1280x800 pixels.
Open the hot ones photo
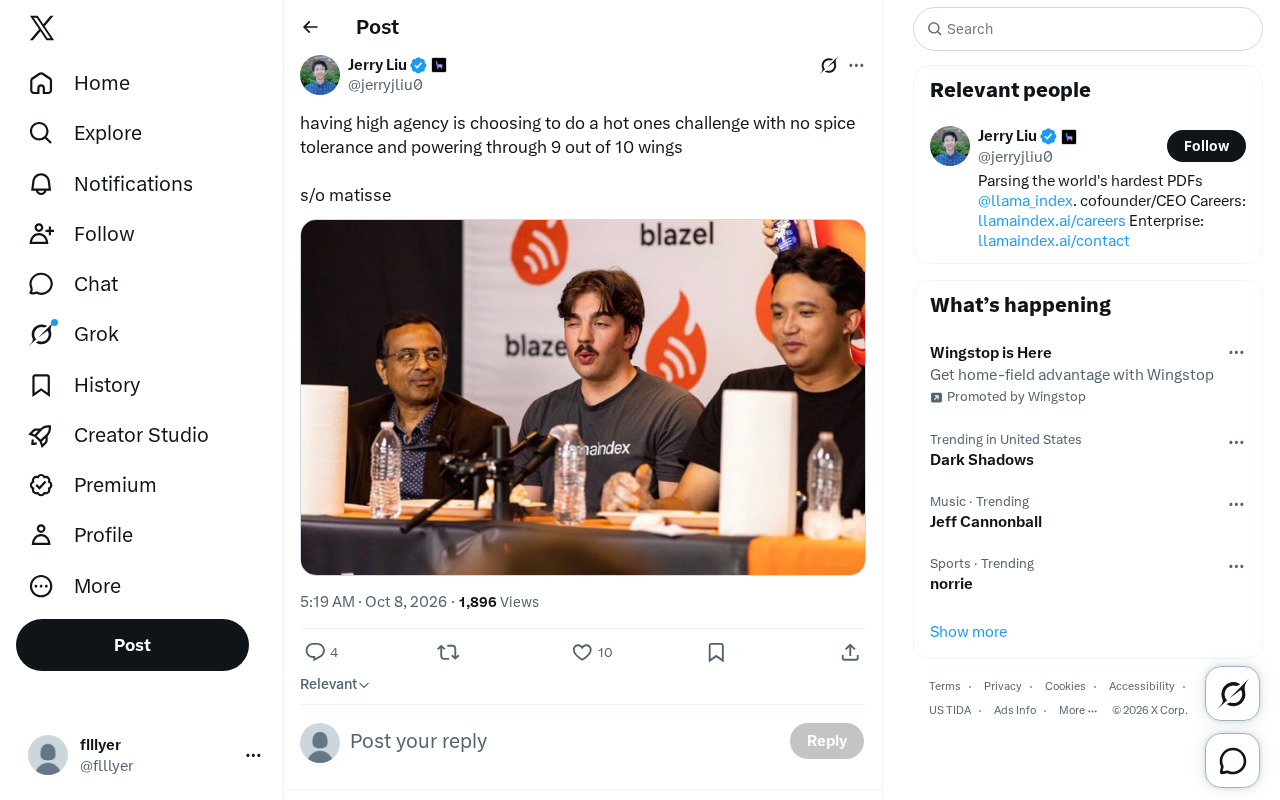(x=583, y=397)
